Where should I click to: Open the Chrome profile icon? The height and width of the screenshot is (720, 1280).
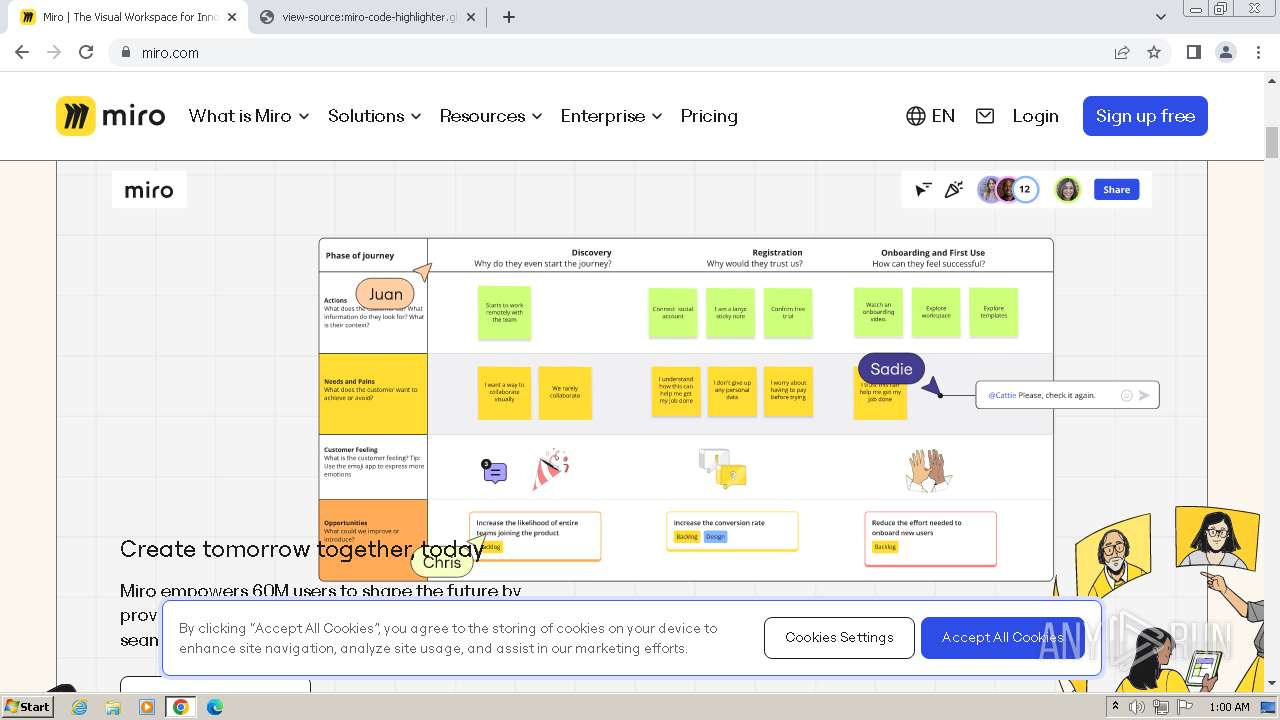coord(1225,52)
